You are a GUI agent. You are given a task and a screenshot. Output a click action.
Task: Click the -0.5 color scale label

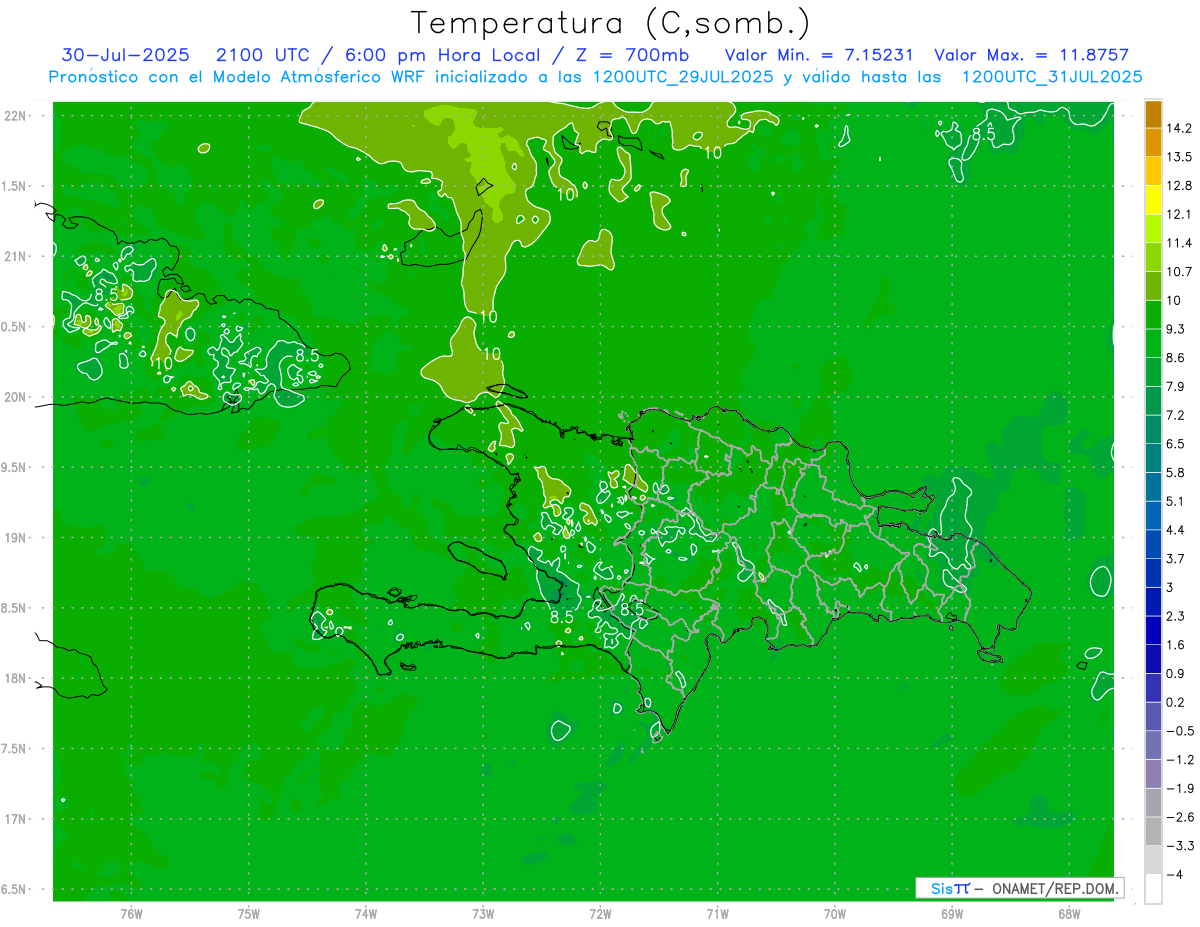(1180, 731)
